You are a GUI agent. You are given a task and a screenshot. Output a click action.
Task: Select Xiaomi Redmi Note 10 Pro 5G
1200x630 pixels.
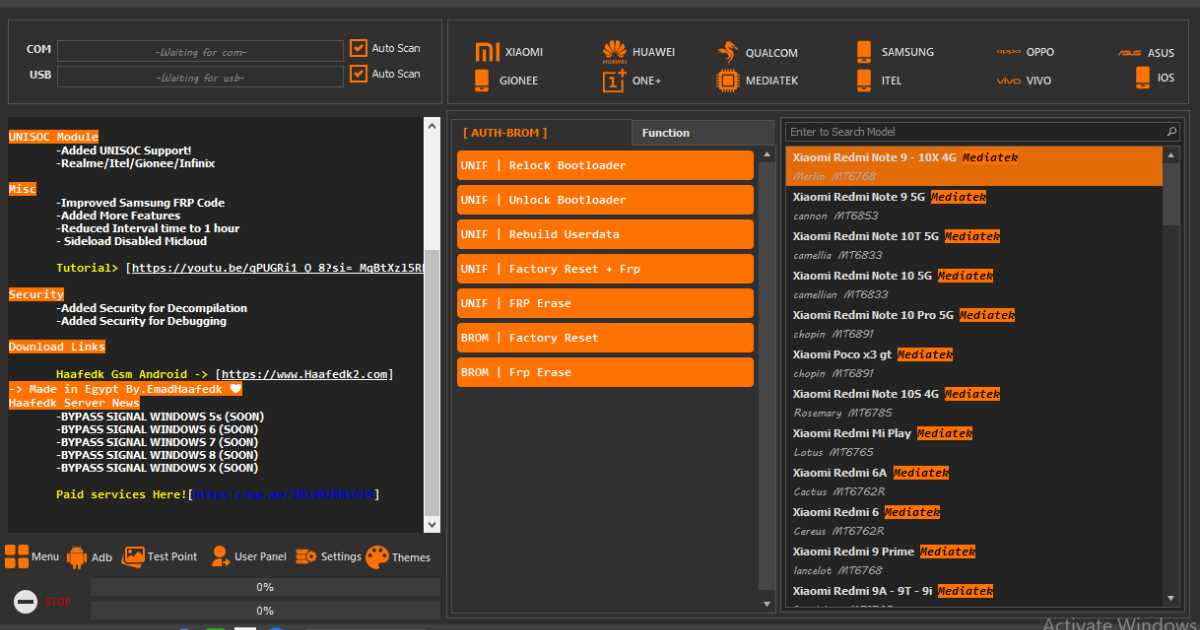(x=974, y=324)
